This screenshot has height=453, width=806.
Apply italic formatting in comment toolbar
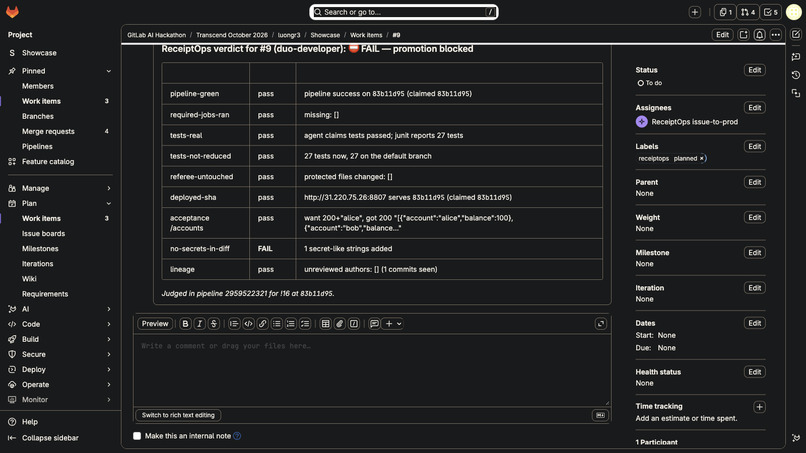coord(200,323)
